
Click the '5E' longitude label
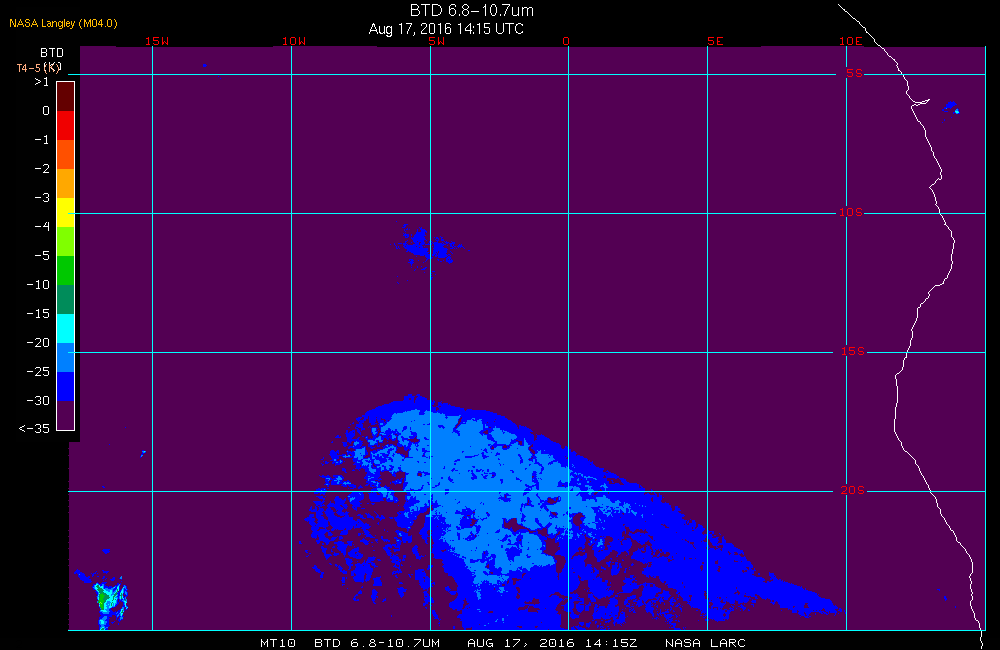point(715,41)
